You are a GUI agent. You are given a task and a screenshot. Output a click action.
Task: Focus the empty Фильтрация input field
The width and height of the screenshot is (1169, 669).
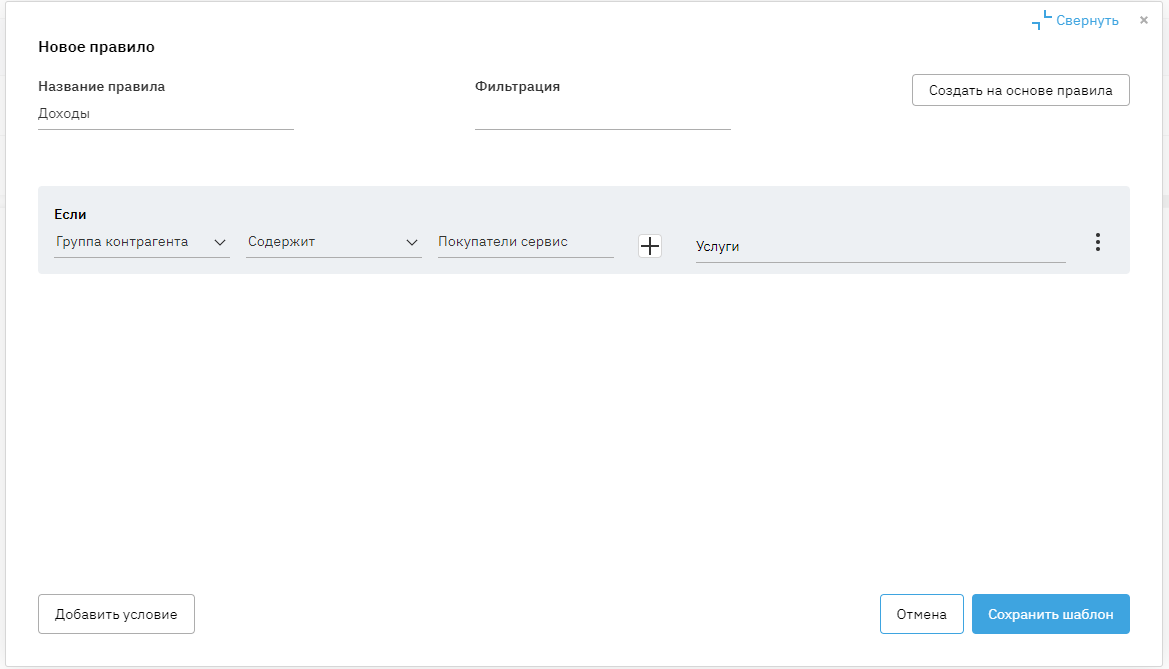pos(602,115)
